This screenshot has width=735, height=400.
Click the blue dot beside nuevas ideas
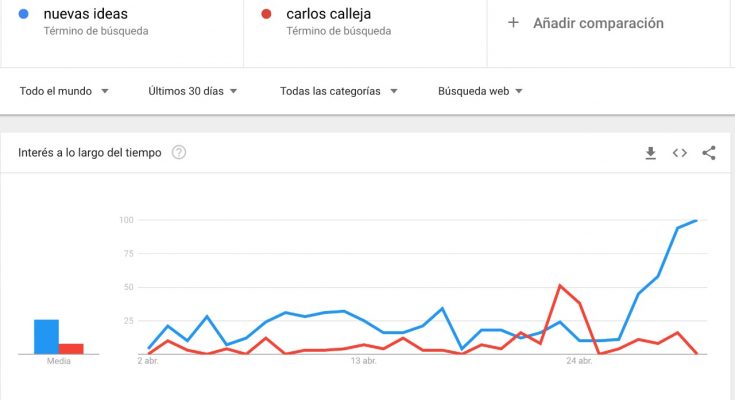pos(23,14)
